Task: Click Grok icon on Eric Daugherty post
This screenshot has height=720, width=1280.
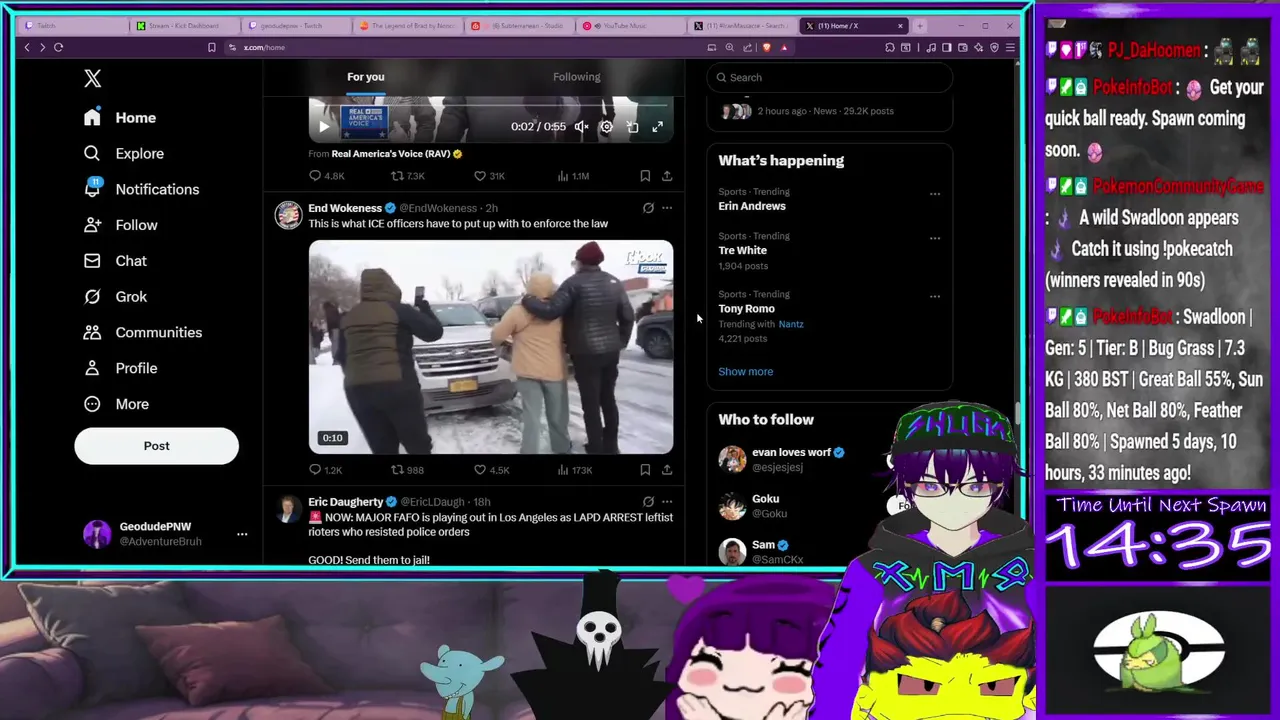Action: 648,502
